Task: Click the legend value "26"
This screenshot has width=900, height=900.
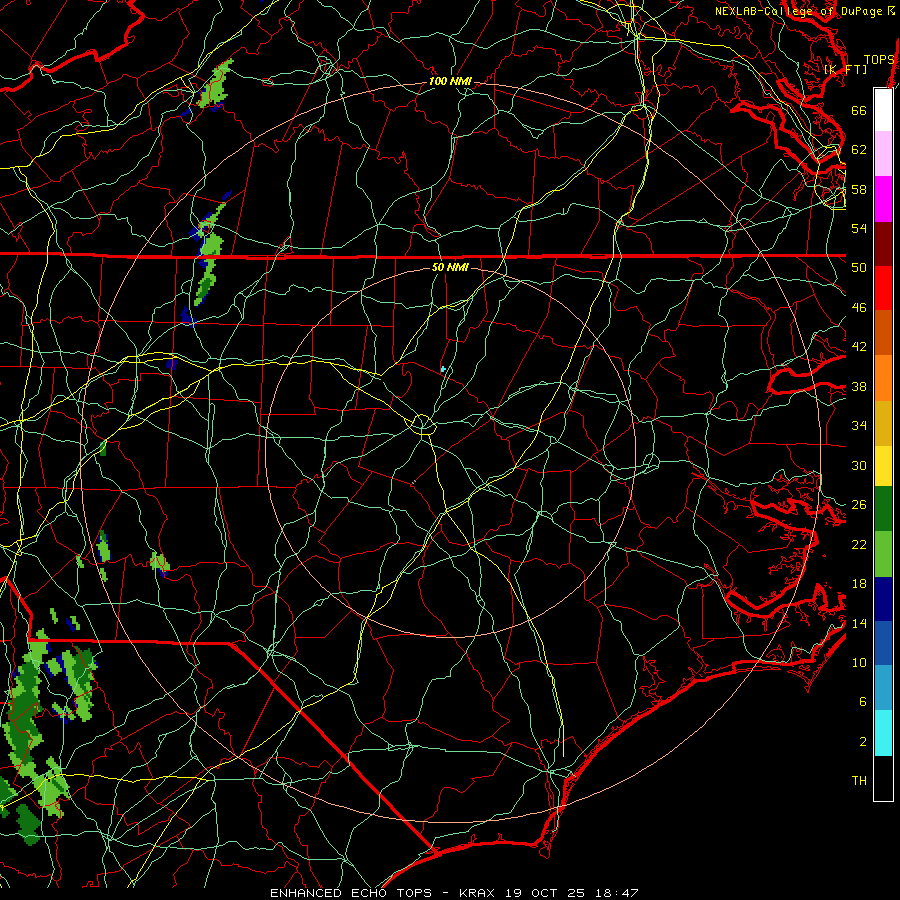Action: (x=859, y=505)
